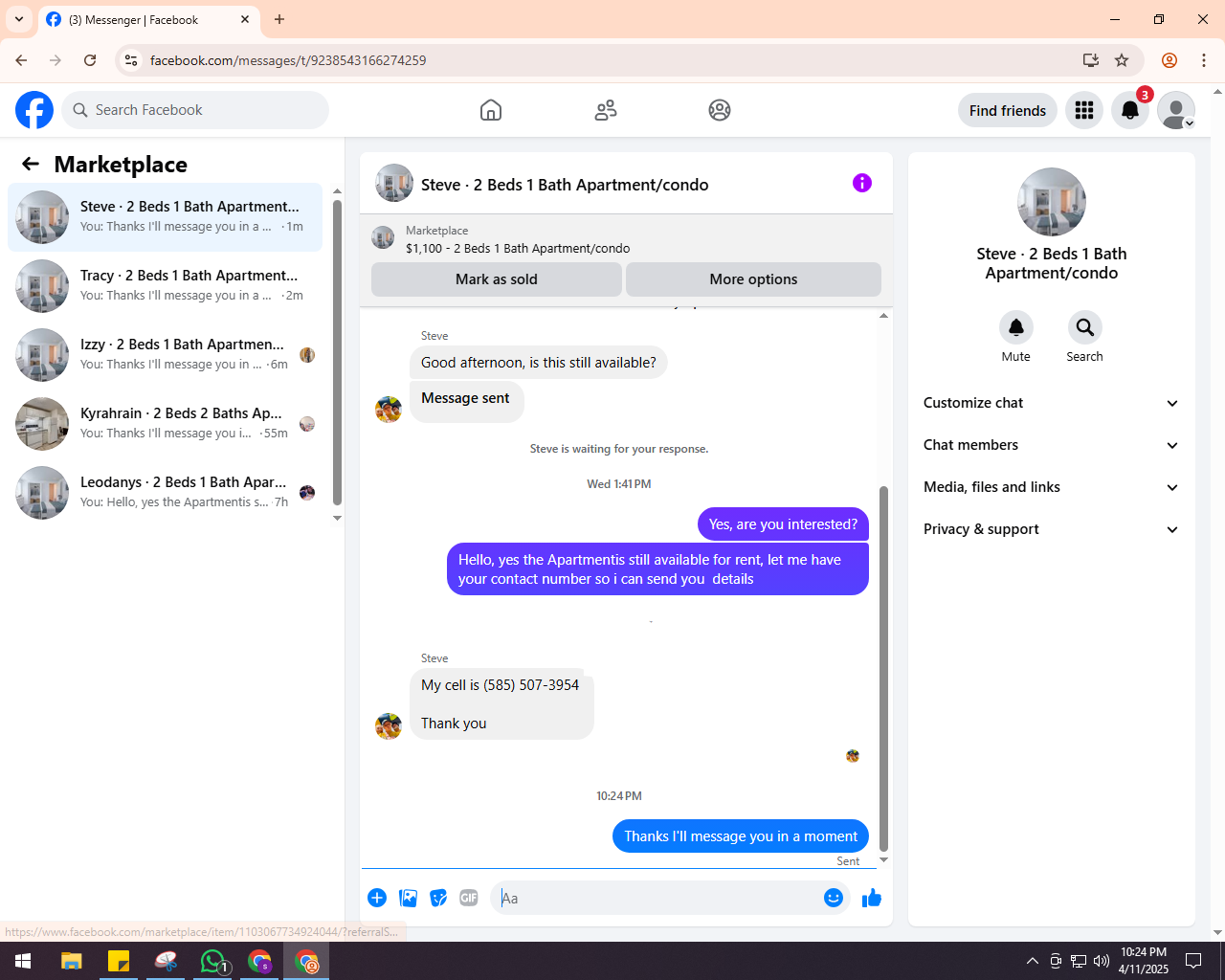The height and width of the screenshot is (980, 1225).
Task: Click the conversation list scrollbar
Action: coord(337,352)
